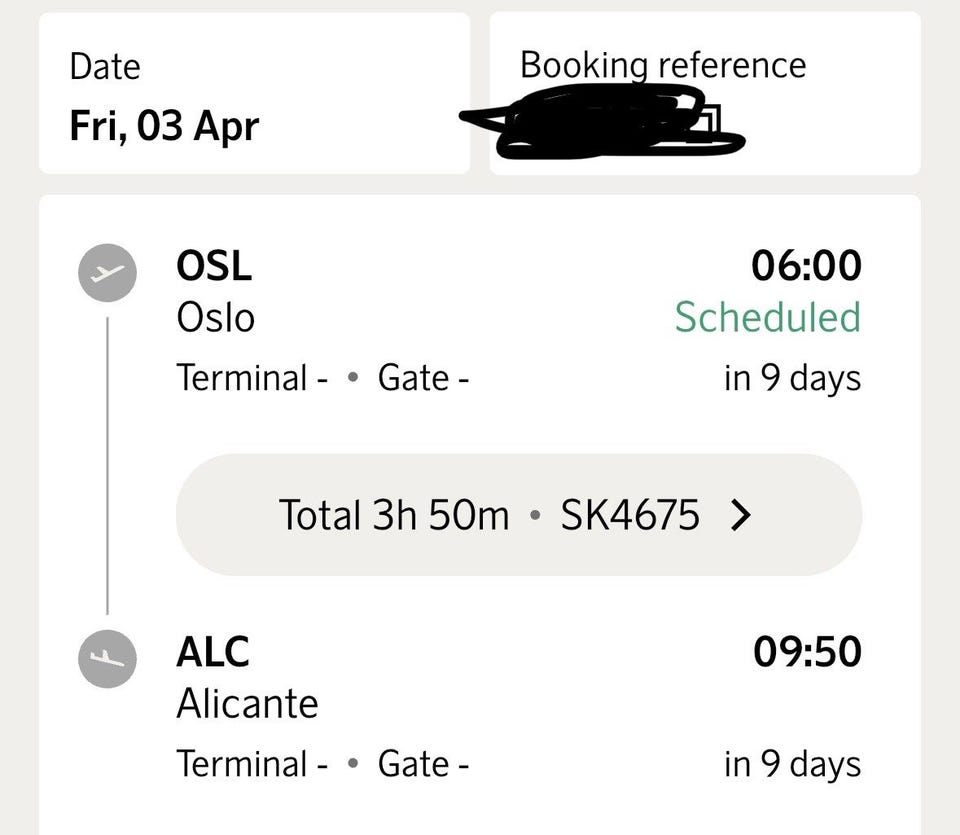
Task: Click the Date card label
Action: pos(104,66)
